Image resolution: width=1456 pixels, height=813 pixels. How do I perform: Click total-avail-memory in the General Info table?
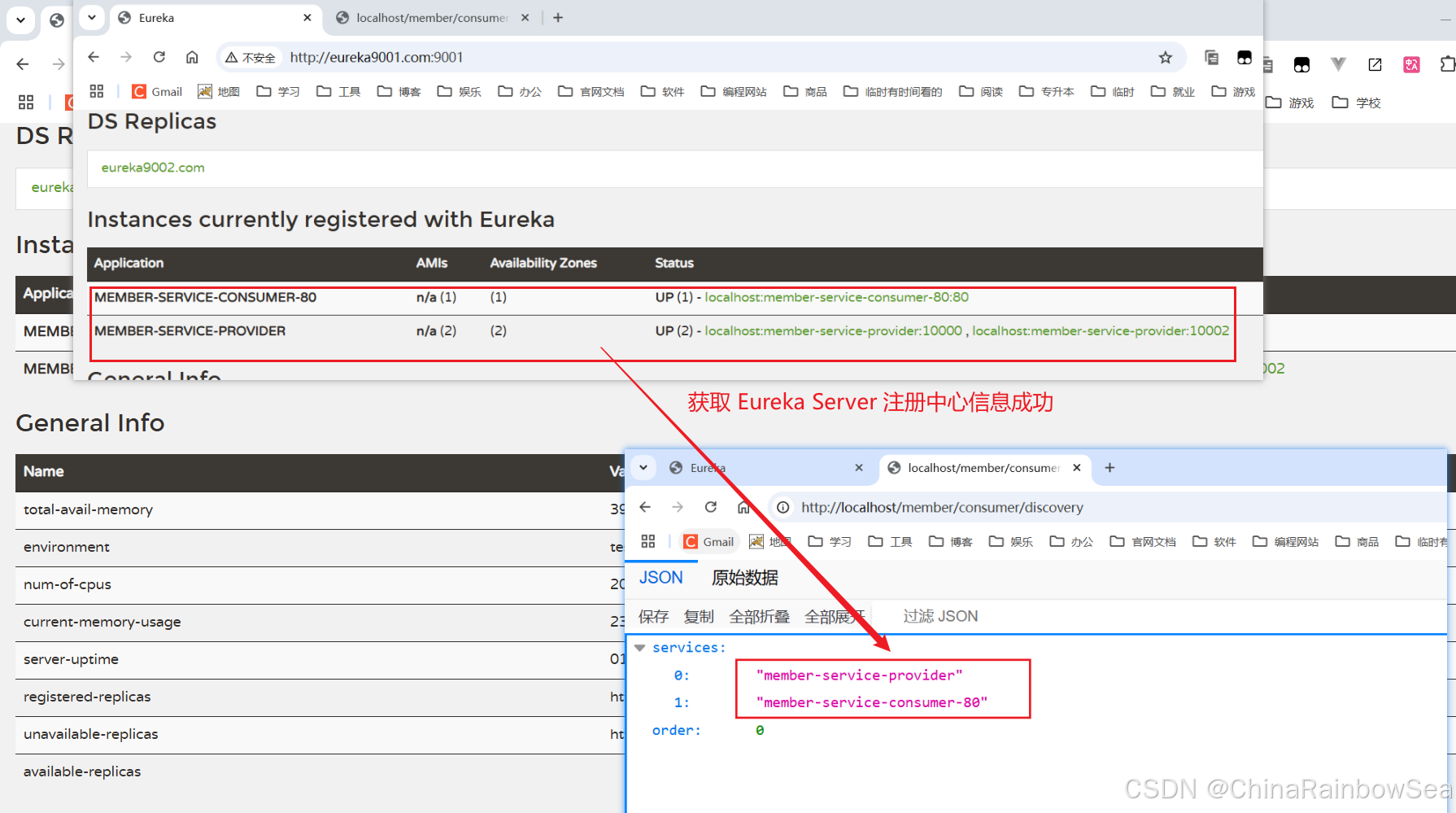click(88, 509)
